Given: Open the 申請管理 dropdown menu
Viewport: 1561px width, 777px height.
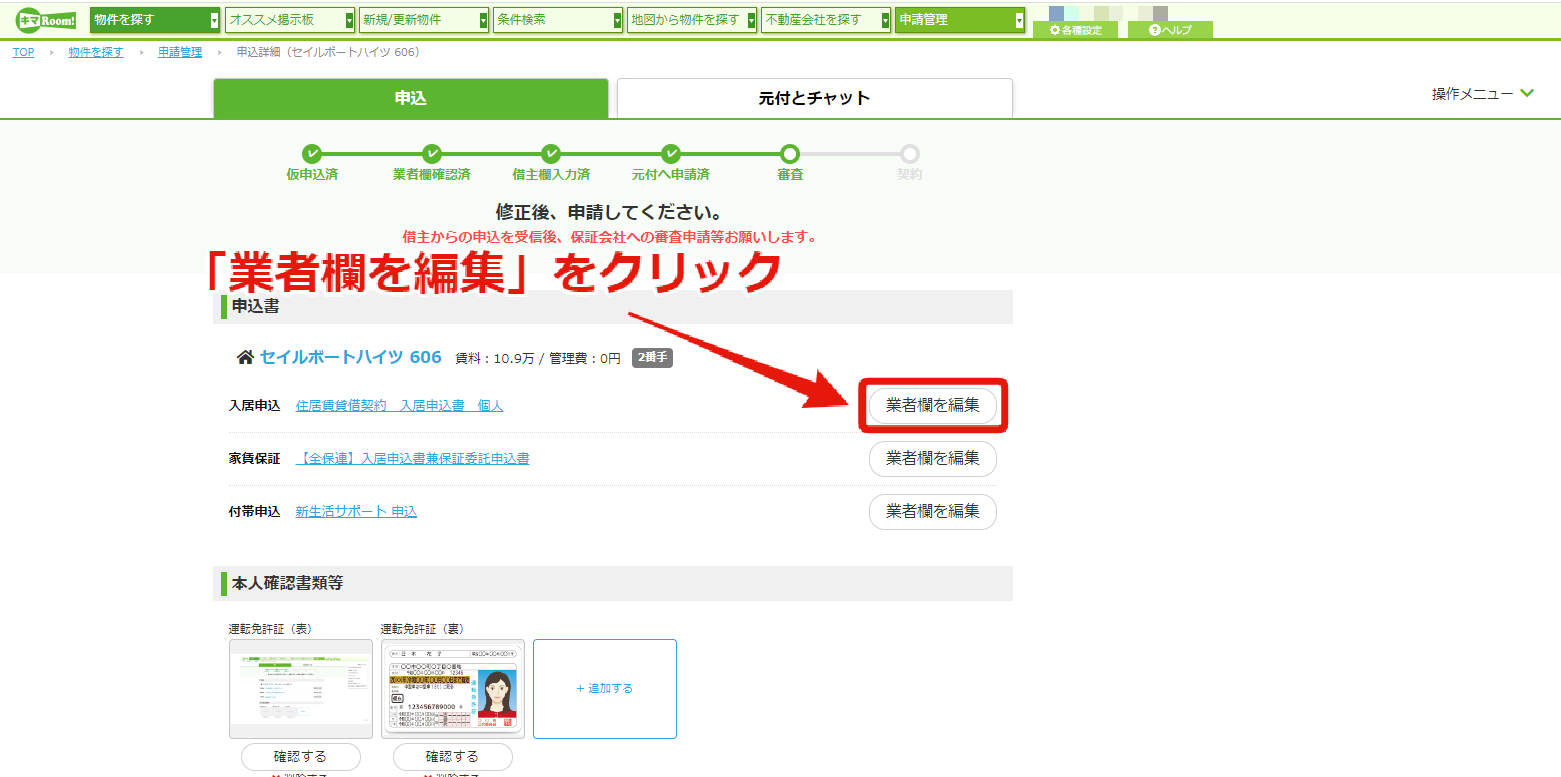Looking at the screenshot, I should coord(960,20).
